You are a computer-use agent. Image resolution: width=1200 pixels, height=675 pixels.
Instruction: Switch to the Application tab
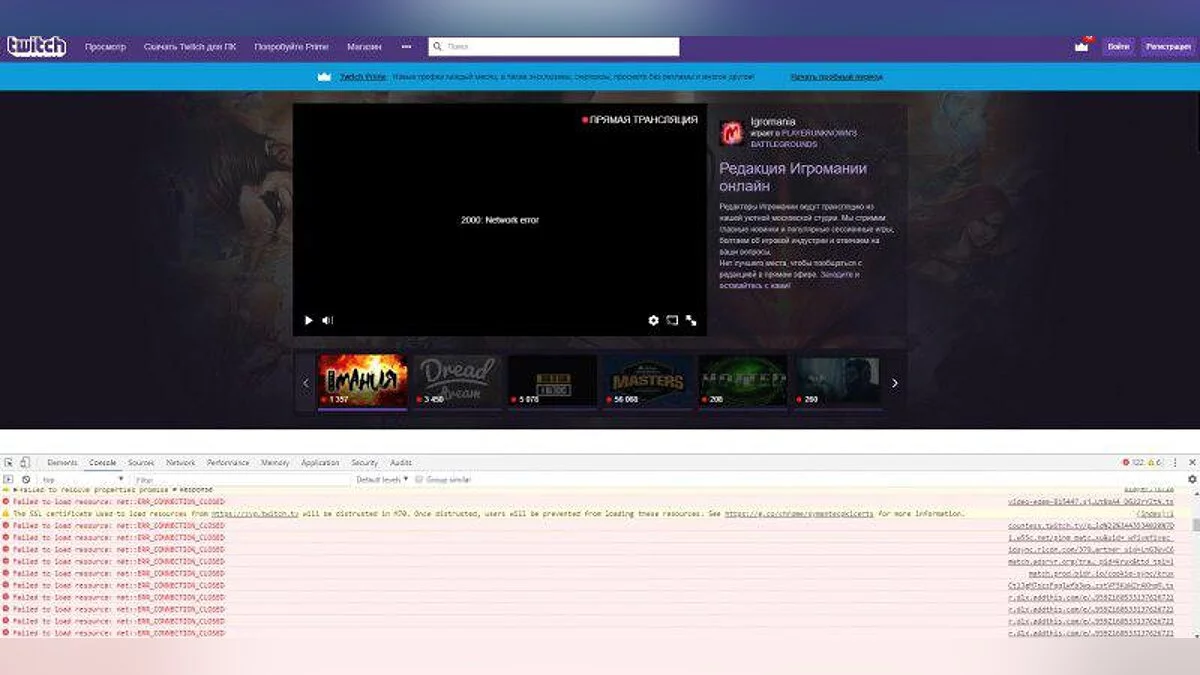point(320,463)
